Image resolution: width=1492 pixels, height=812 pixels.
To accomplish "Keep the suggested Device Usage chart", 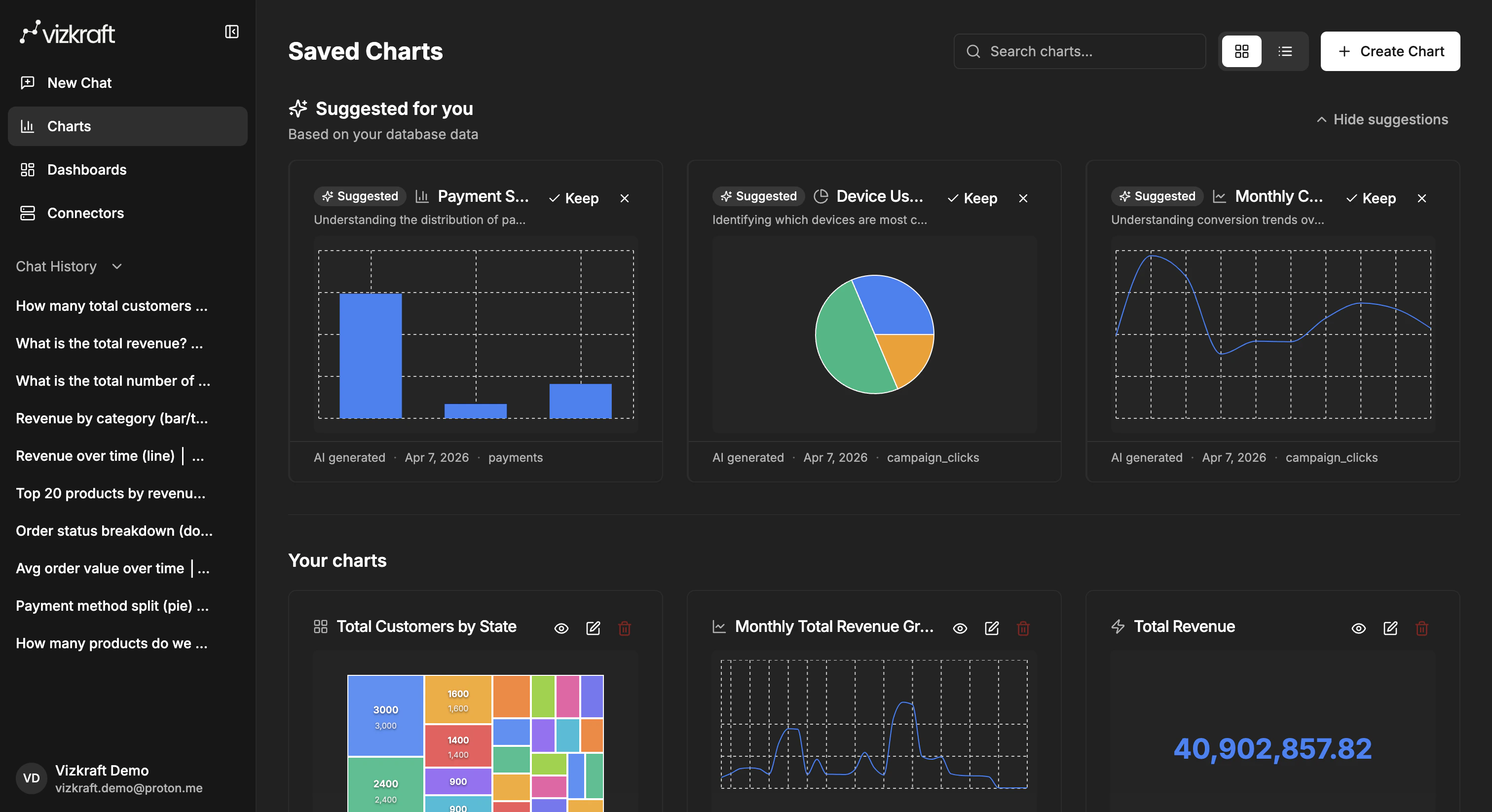I will click(x=972, y=198).
